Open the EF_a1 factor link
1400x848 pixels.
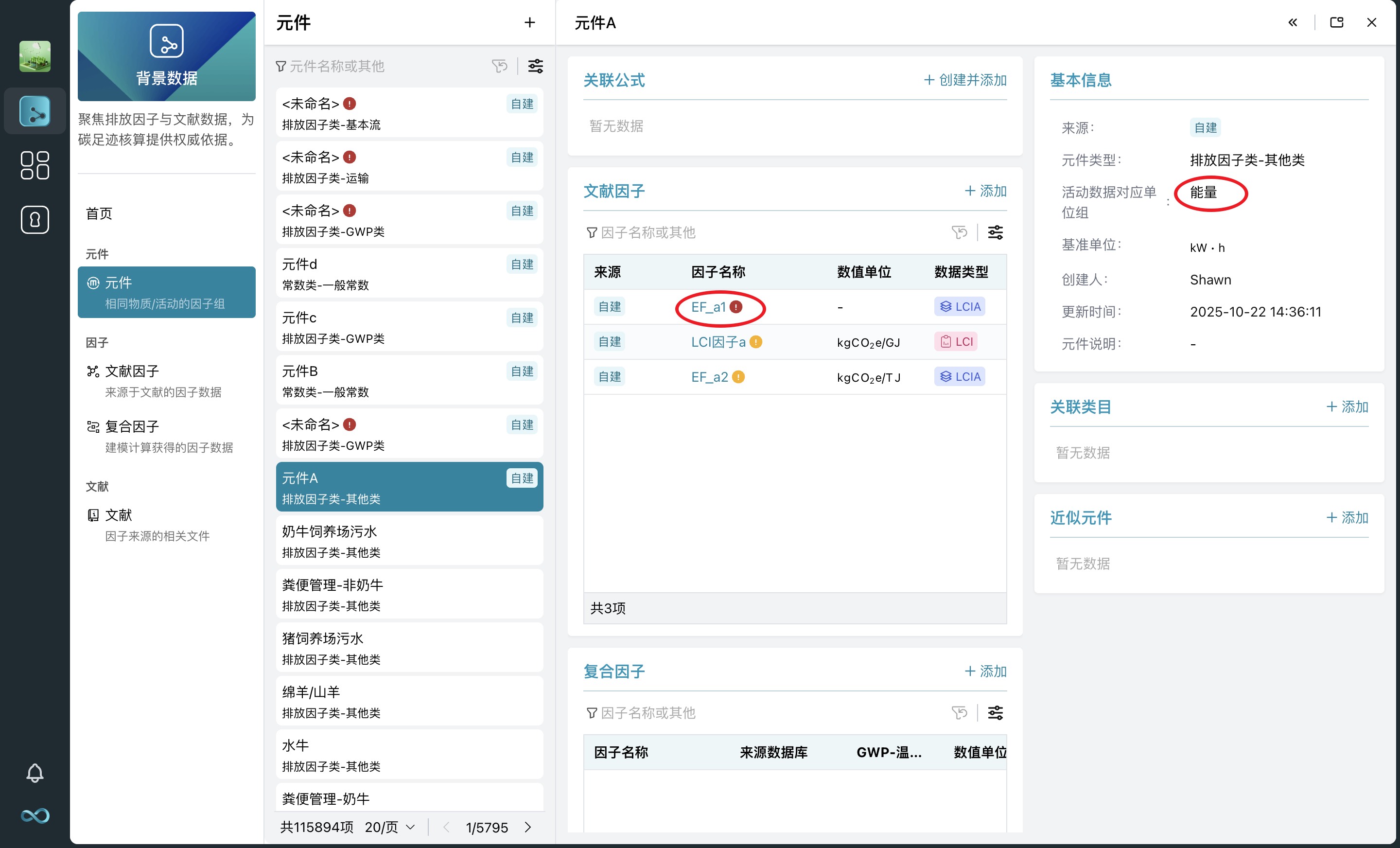(710, 307)
